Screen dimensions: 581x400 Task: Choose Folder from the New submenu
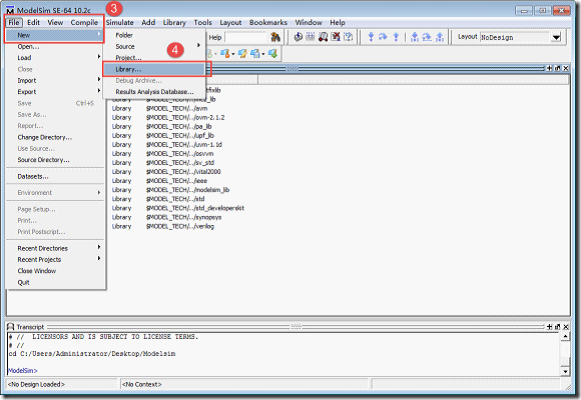(154, 35)
